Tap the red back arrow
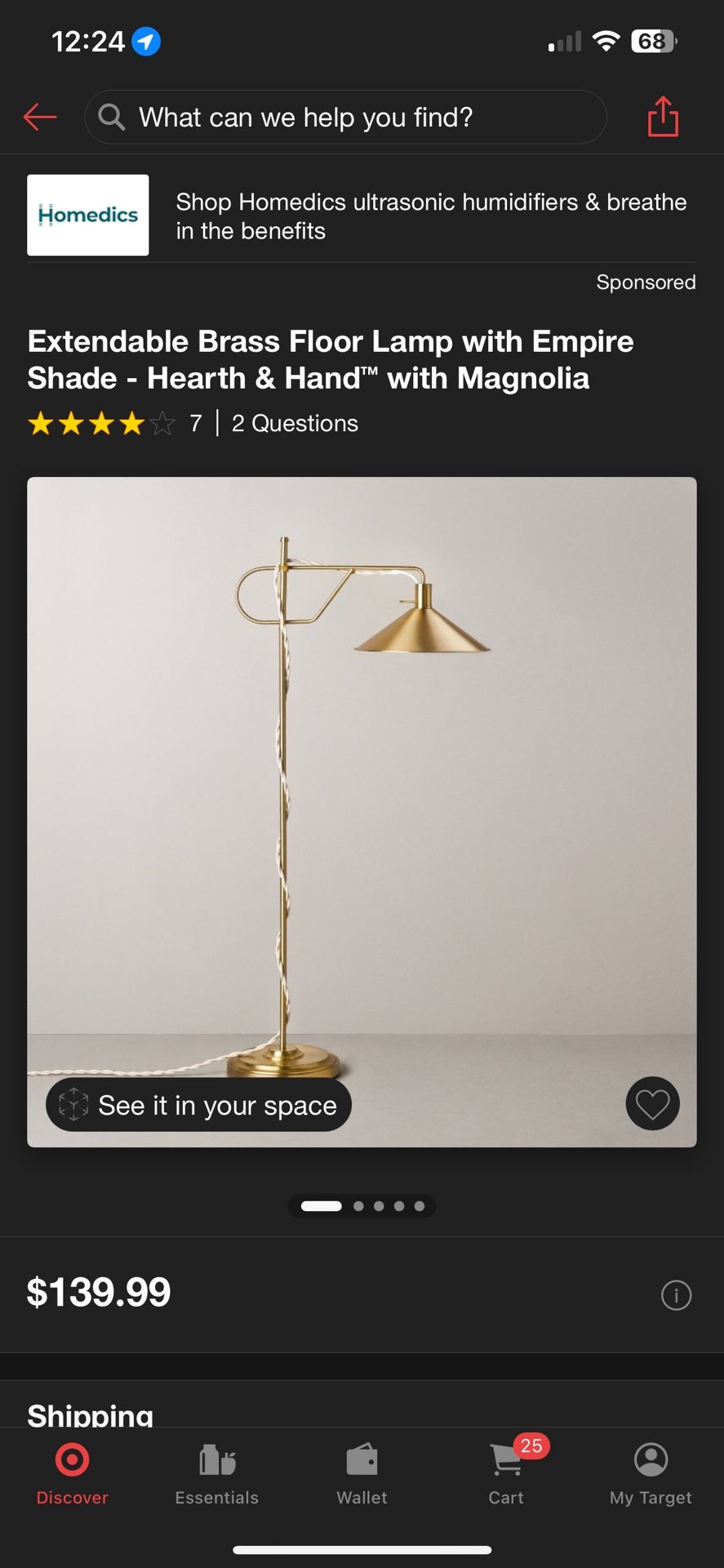Screen dimensions: 724x1568 point(40,117)
